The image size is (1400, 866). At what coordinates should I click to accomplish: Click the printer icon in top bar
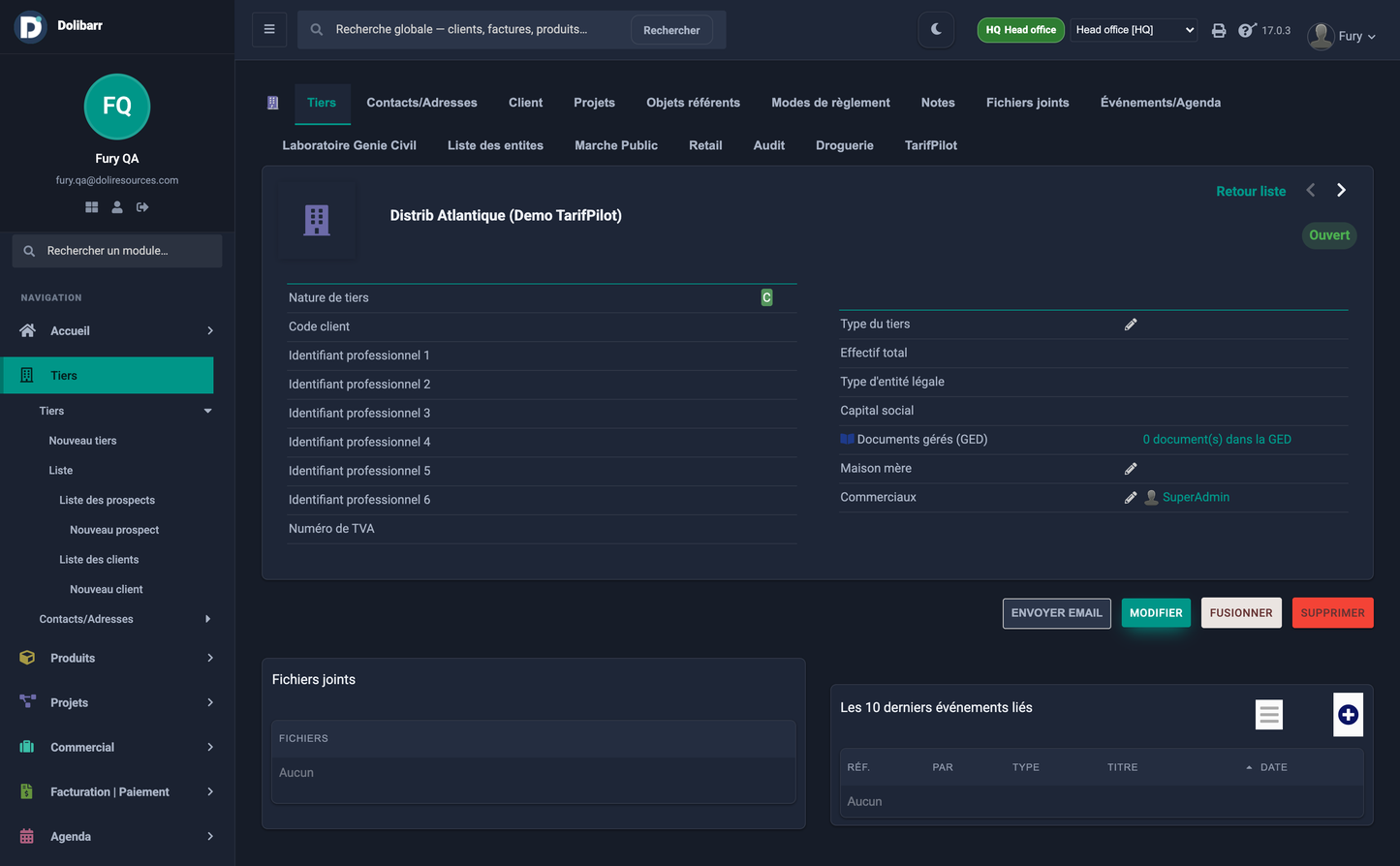(1219, 30)
